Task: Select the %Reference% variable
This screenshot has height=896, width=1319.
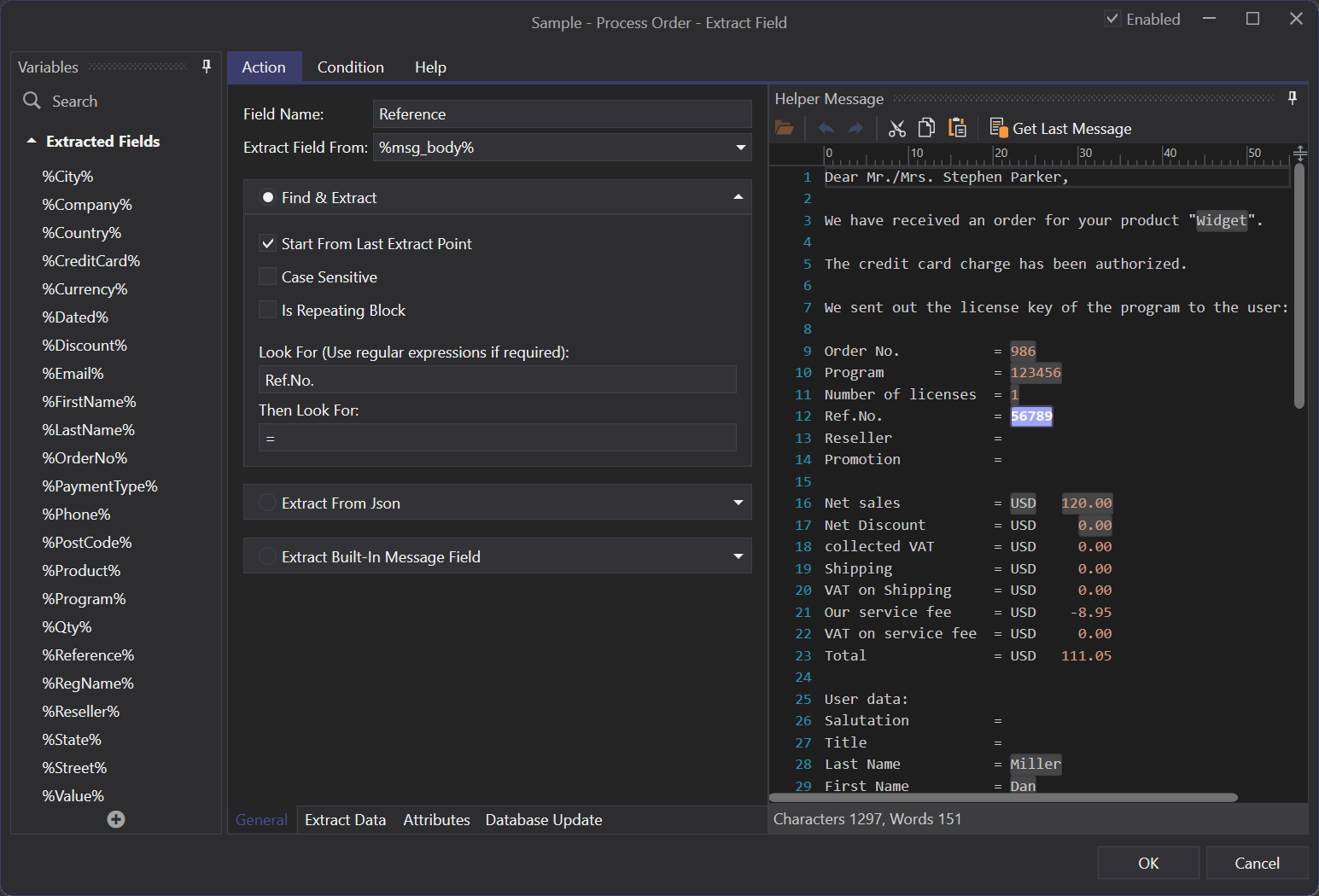Action: point(88,655)
